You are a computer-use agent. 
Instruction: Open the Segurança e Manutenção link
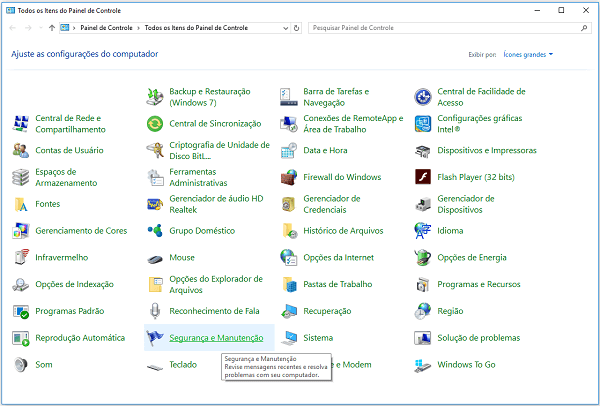217,338
